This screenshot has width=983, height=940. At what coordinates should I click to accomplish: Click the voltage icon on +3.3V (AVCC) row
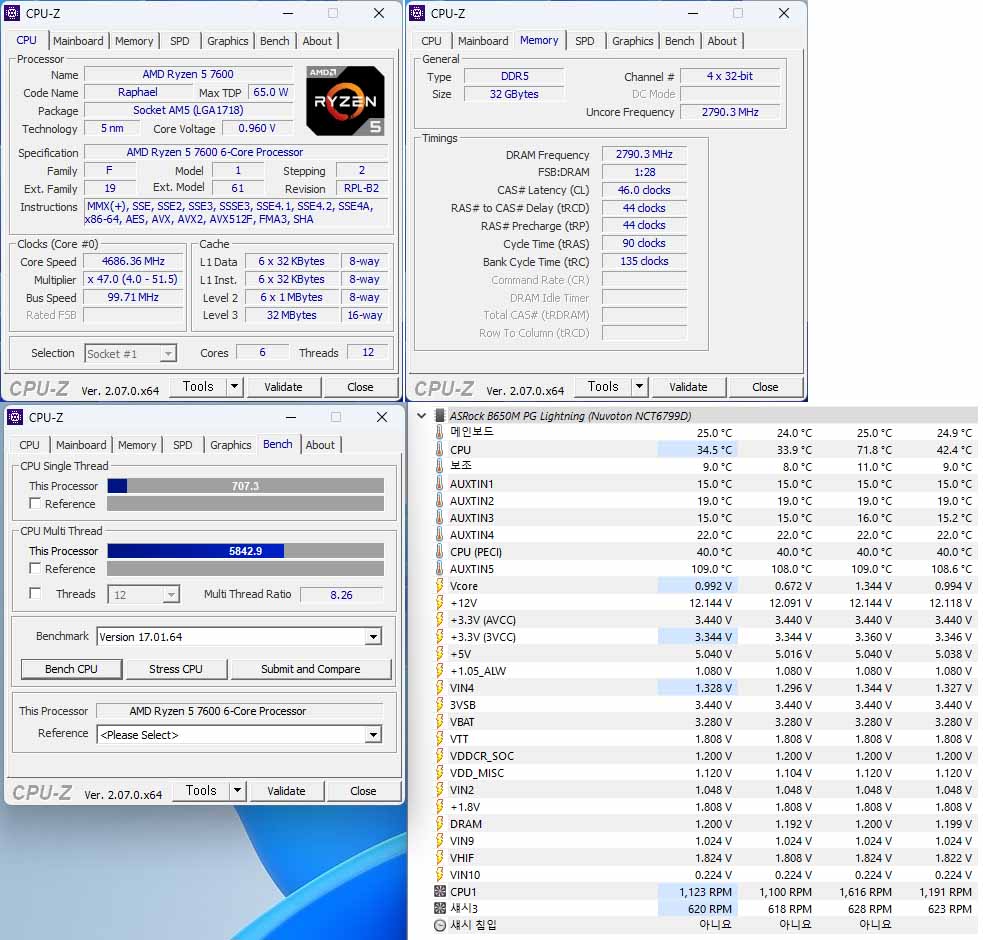pos(439,620)
